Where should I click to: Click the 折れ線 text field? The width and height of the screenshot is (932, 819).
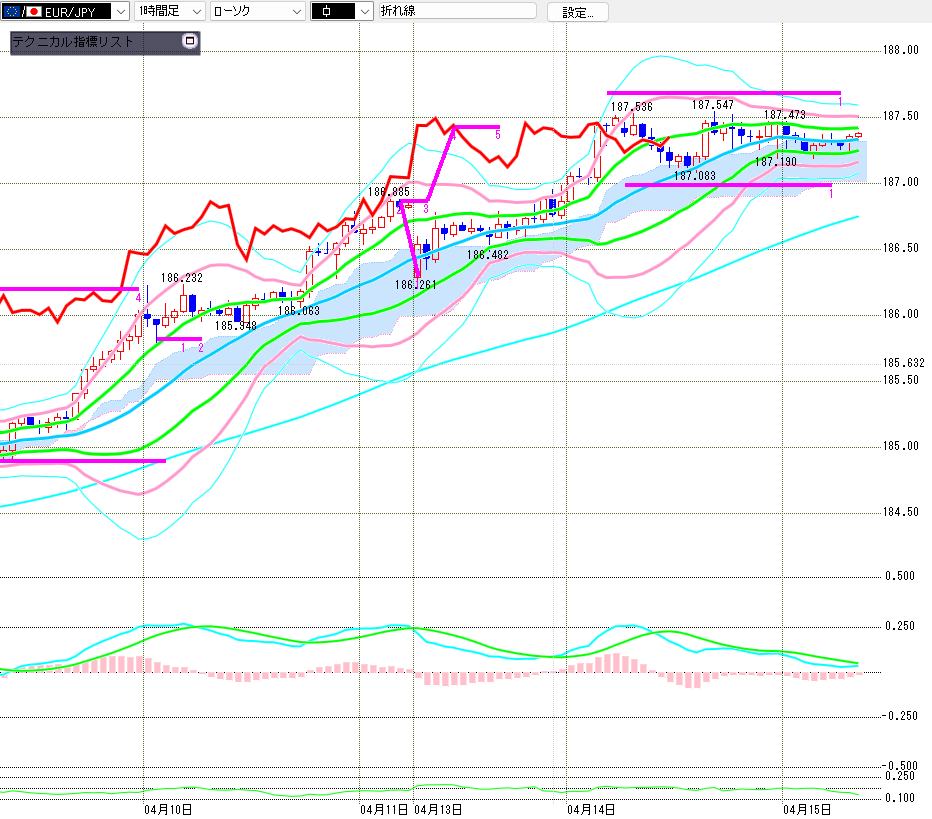pyautogui.click(x=457, y=11)
